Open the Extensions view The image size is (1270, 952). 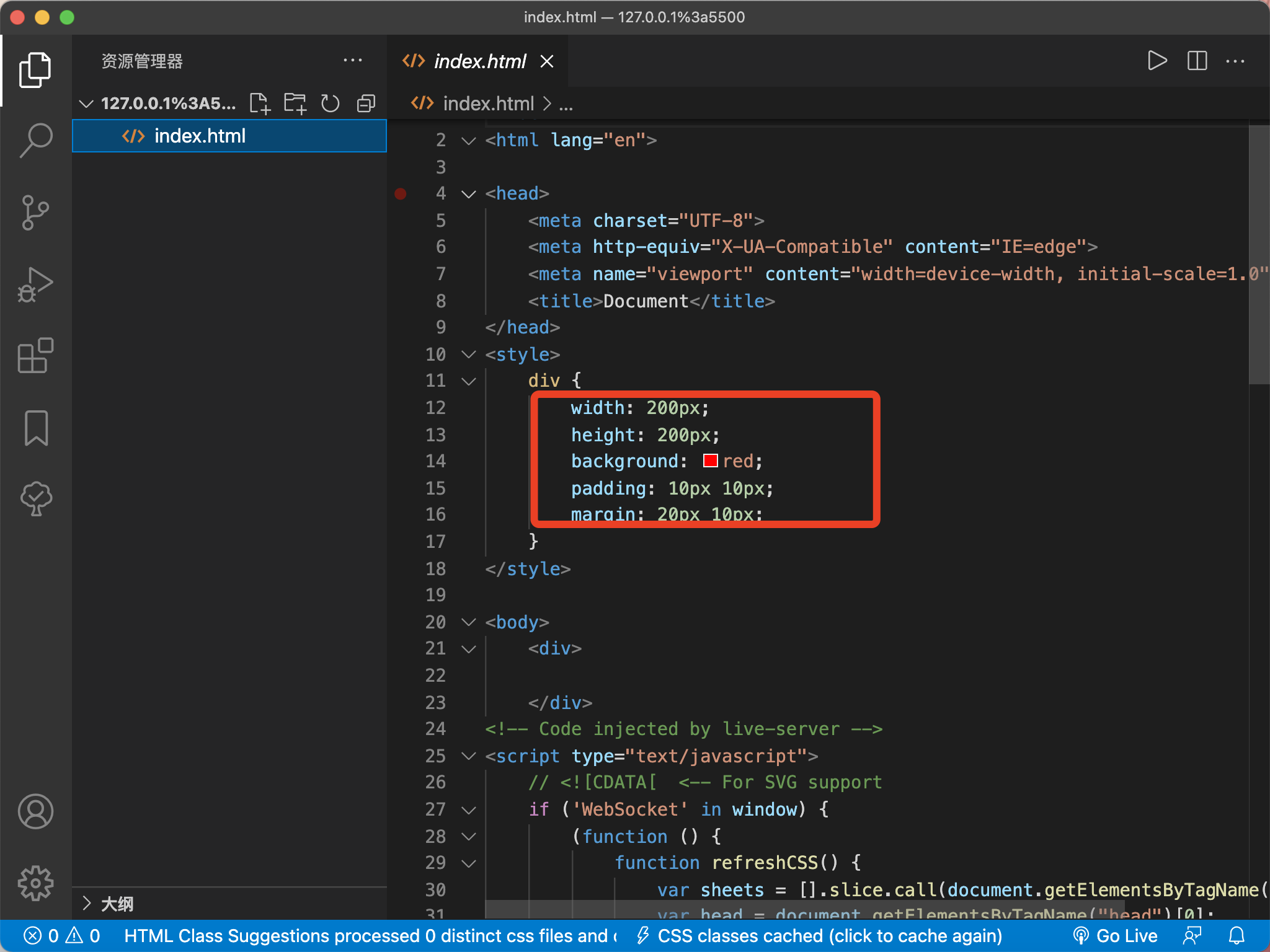[x=36, y=356]
